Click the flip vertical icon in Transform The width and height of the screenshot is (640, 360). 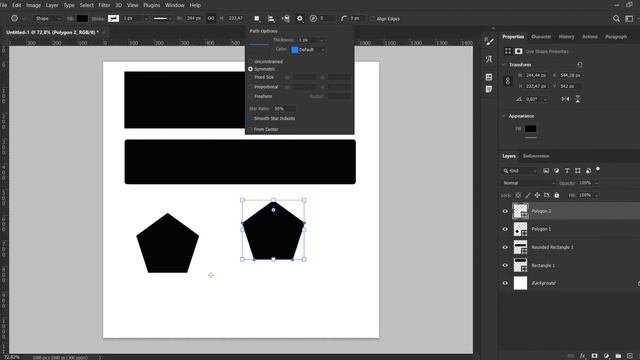[x=578, y=99]
